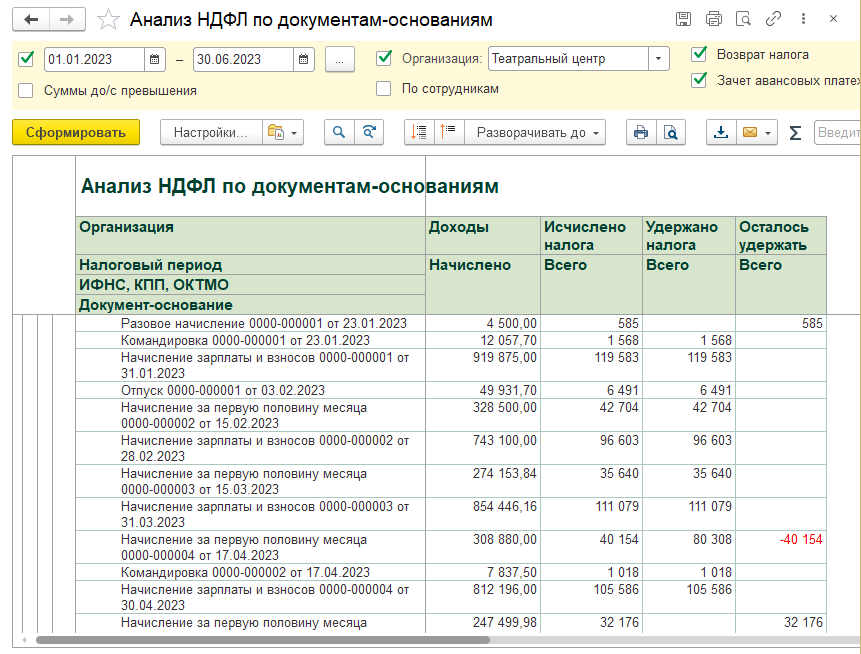Go forward with the right arrow button
Image resolution: width=861 pixels, height=654 pixels.
[67, 20]
